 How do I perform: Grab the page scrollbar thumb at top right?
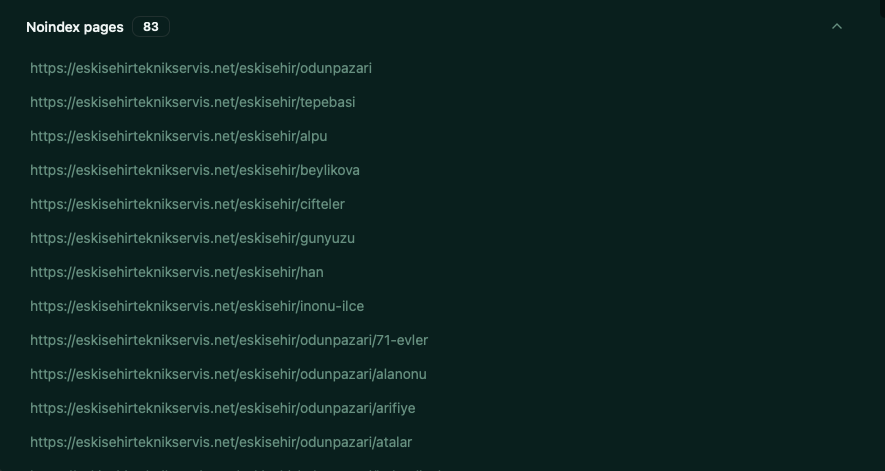tap(882, 7)
